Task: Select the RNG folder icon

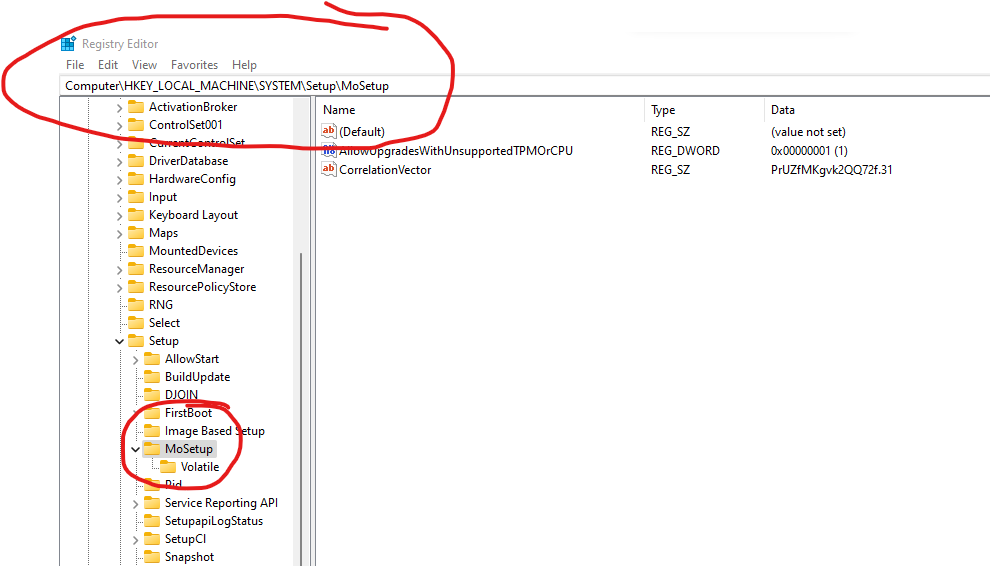Action: pos(136,304)
